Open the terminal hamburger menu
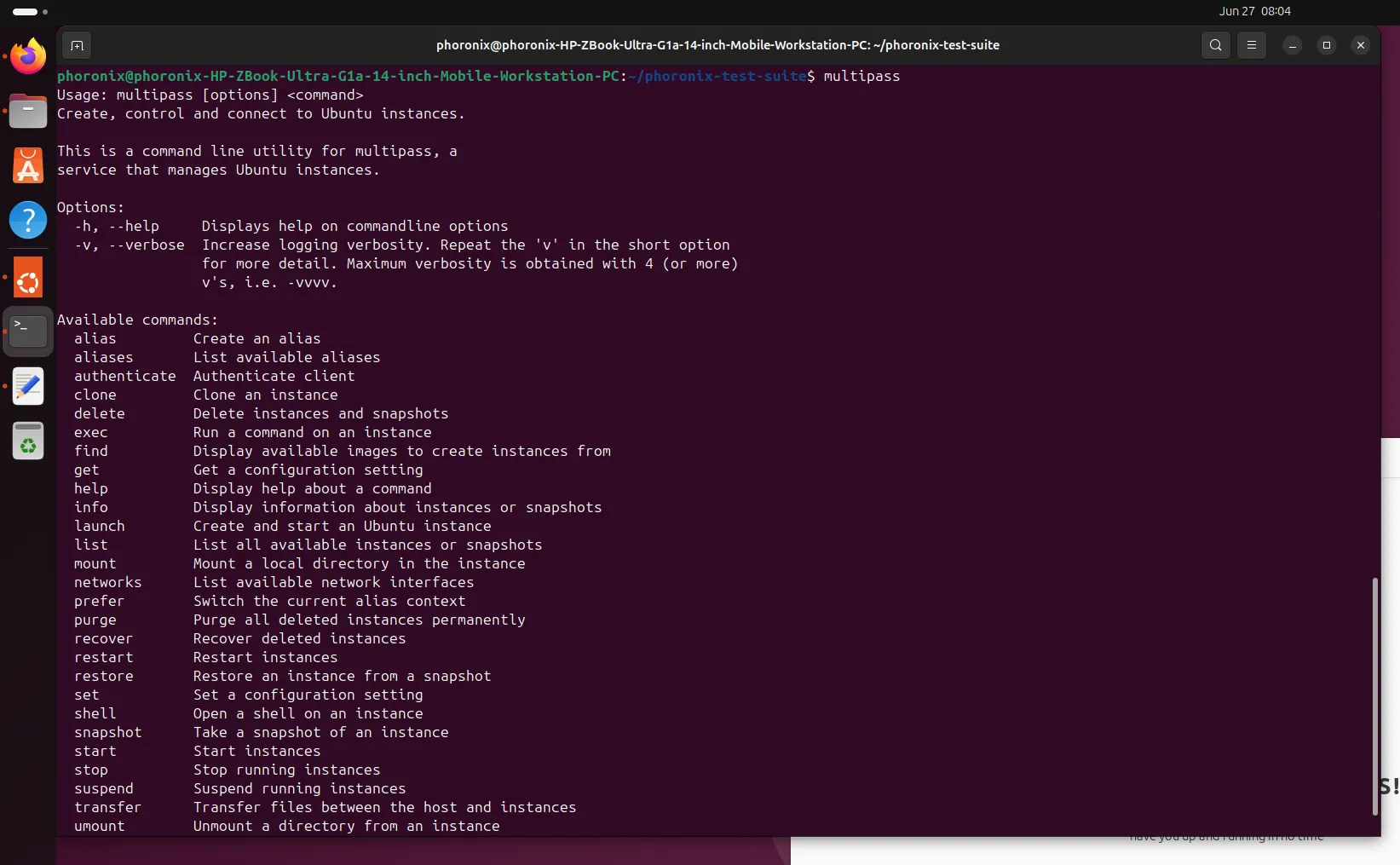The width and height of the screenshot is (1400, 865). click(1252, 45)
